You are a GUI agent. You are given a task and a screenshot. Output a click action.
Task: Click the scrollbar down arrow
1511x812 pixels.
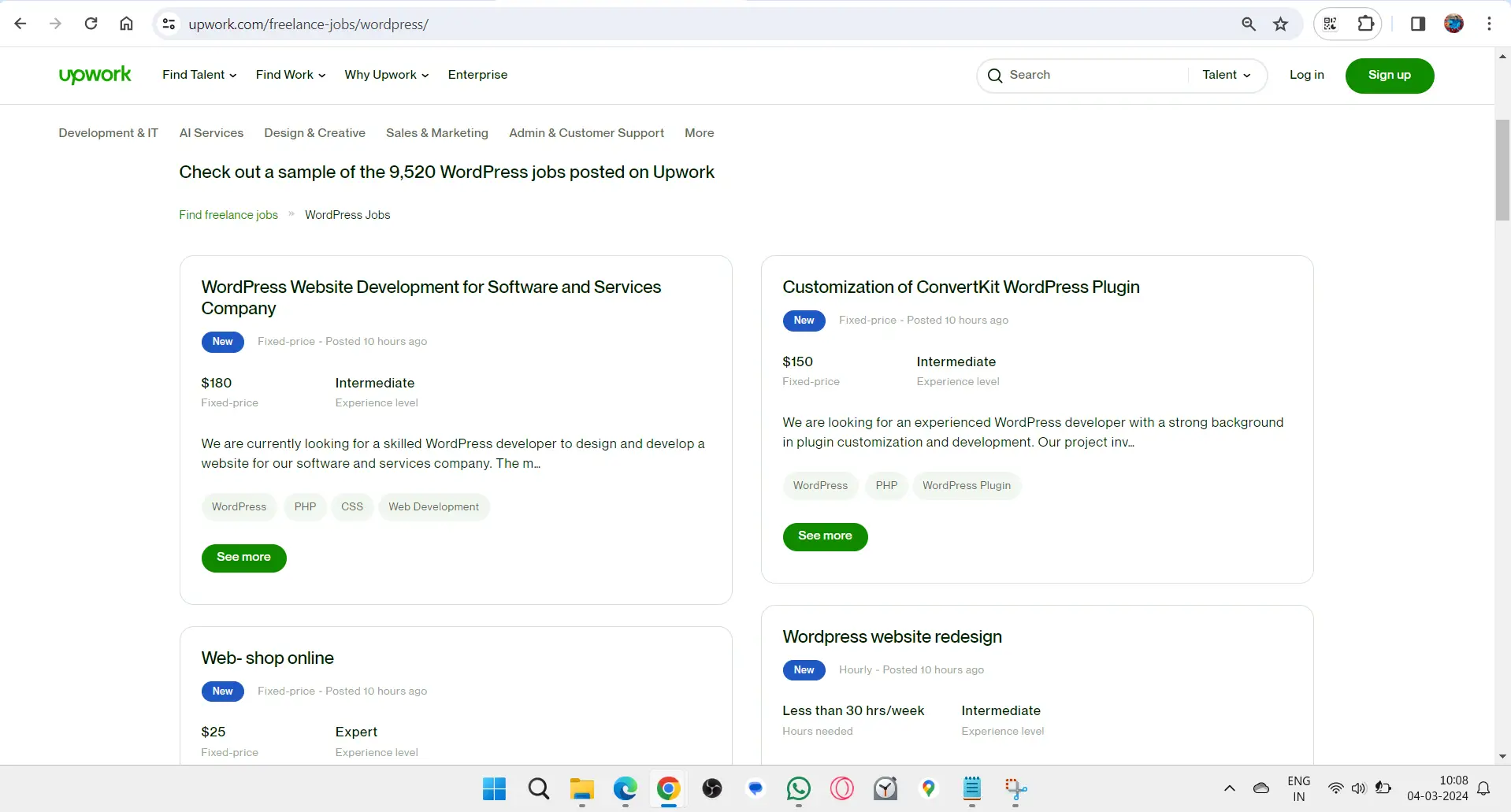[1502, 756]
